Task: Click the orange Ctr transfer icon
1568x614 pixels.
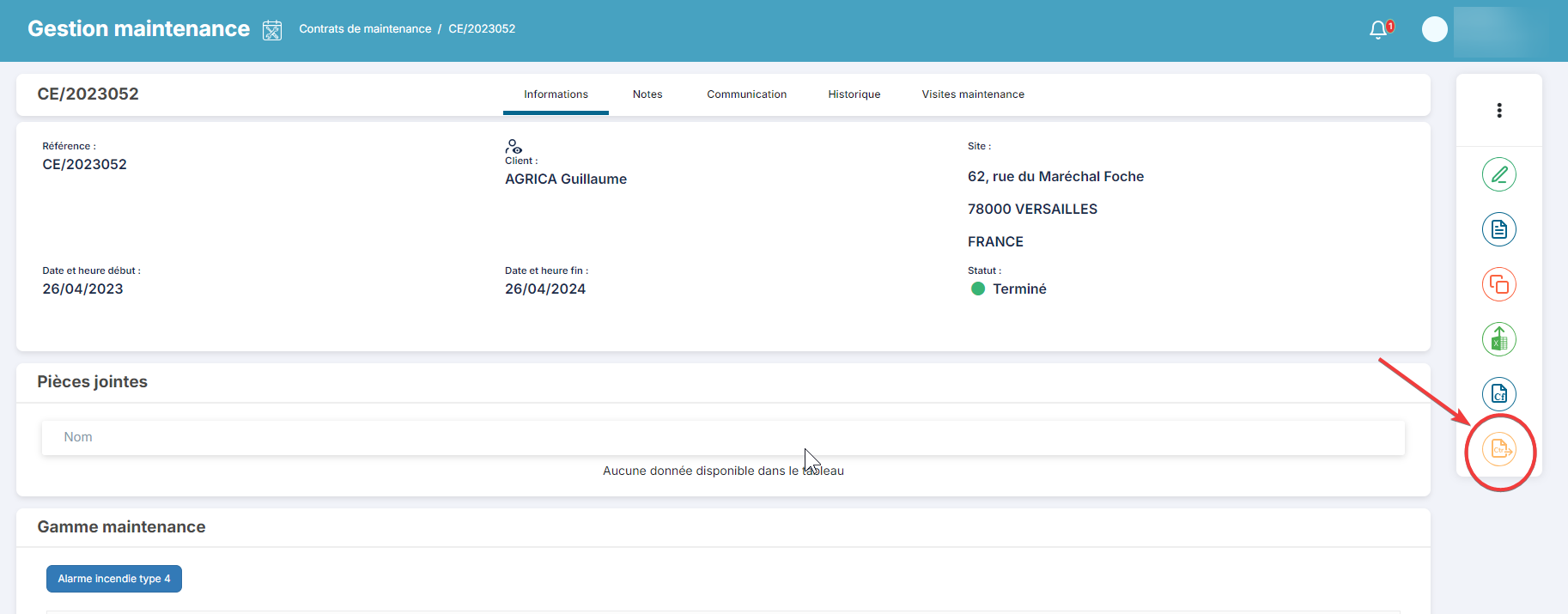Action: tap(1499, 449)
